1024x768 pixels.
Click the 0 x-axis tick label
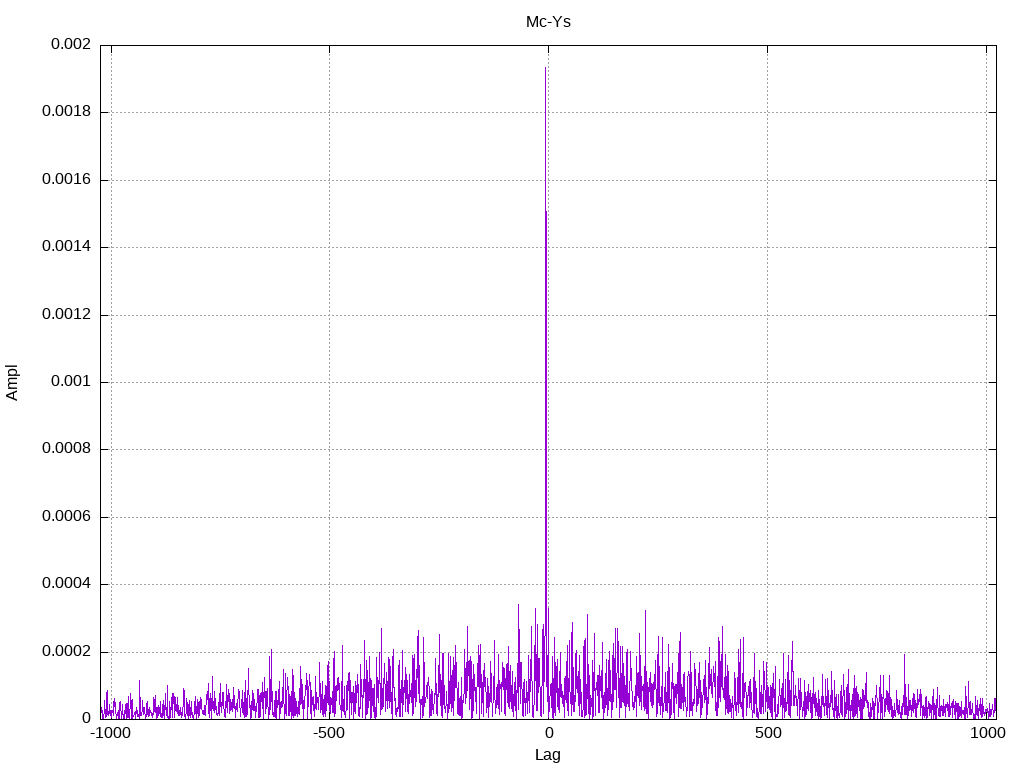pyautogui.click(x=548, y=733)
